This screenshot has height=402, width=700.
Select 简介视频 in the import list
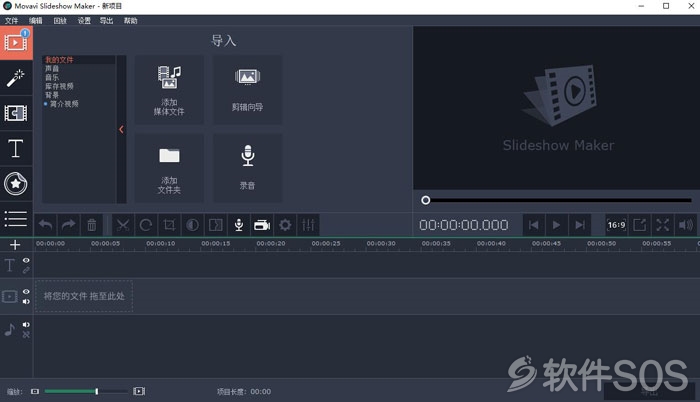[x=64, y=104]
